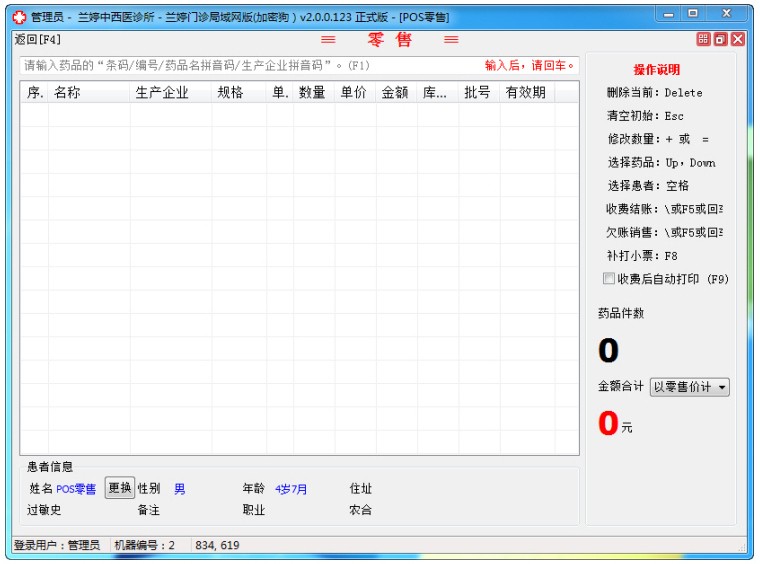Image resolution: width=760 pixels, height=564 pixels.
Task: Click the 补打小票: F8 instruction line
Action: tap(642, 255)
